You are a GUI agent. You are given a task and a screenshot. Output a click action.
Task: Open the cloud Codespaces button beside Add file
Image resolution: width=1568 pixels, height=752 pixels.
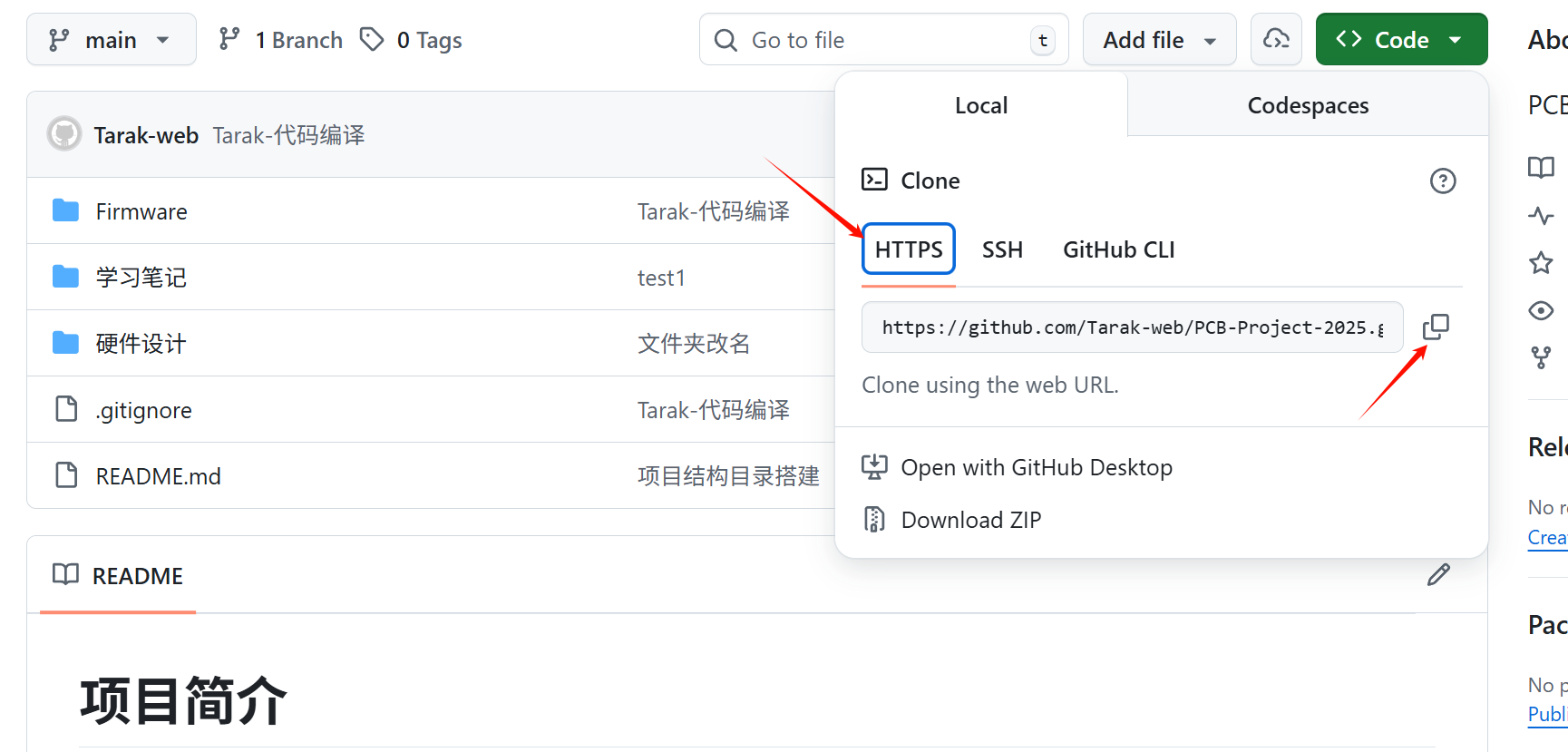click(1276, 39)
